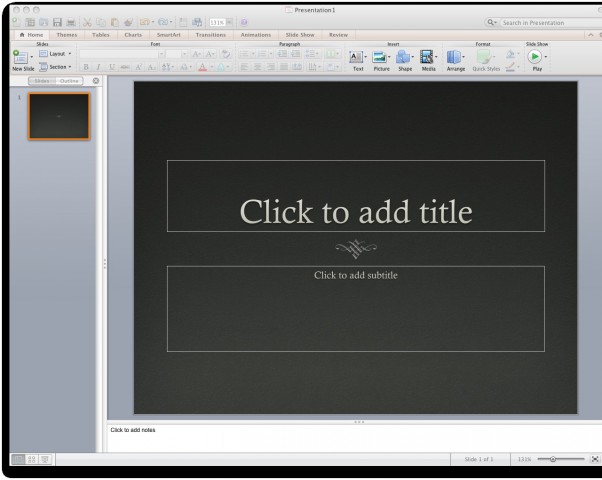Screen dimensions: 602x480
Task: Open the Review tab
Action: (x=338, y=35)
